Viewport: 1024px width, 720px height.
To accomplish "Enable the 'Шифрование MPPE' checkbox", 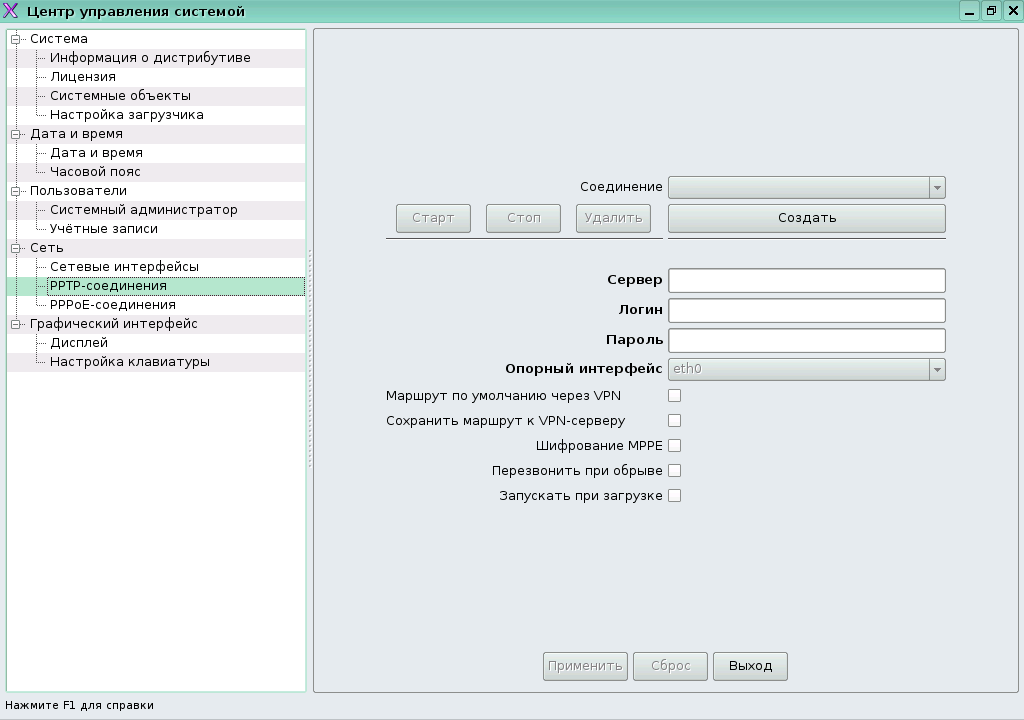I will (x=674, y=446).
